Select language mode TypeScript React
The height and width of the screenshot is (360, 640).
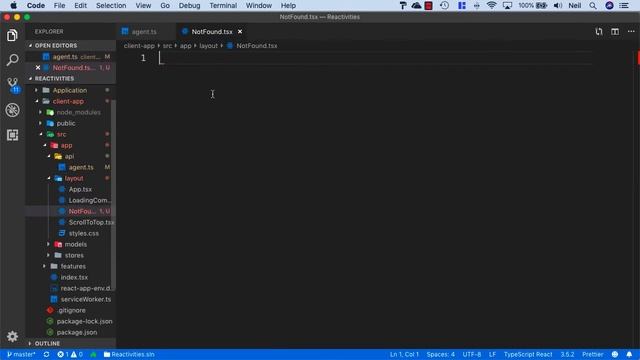[528, 354]
